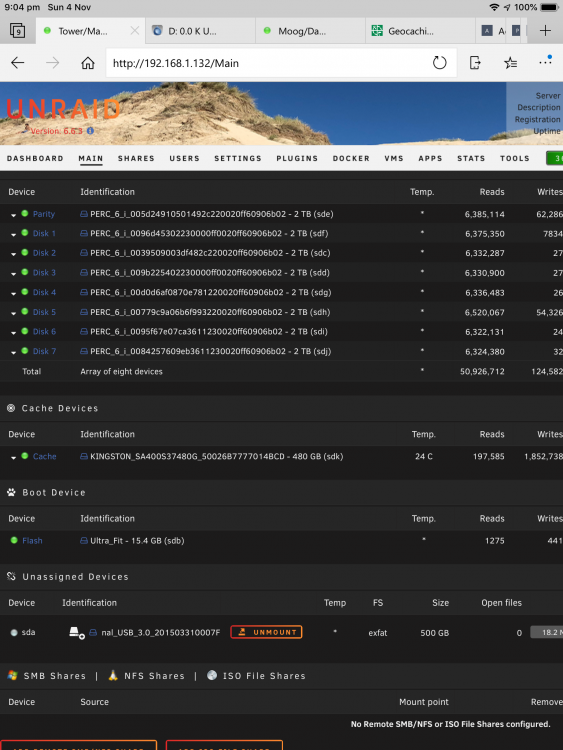The height and width of the screenshot is (750, 563).
Task: Click the SMB Shares Windows icon
Action: 12,675
